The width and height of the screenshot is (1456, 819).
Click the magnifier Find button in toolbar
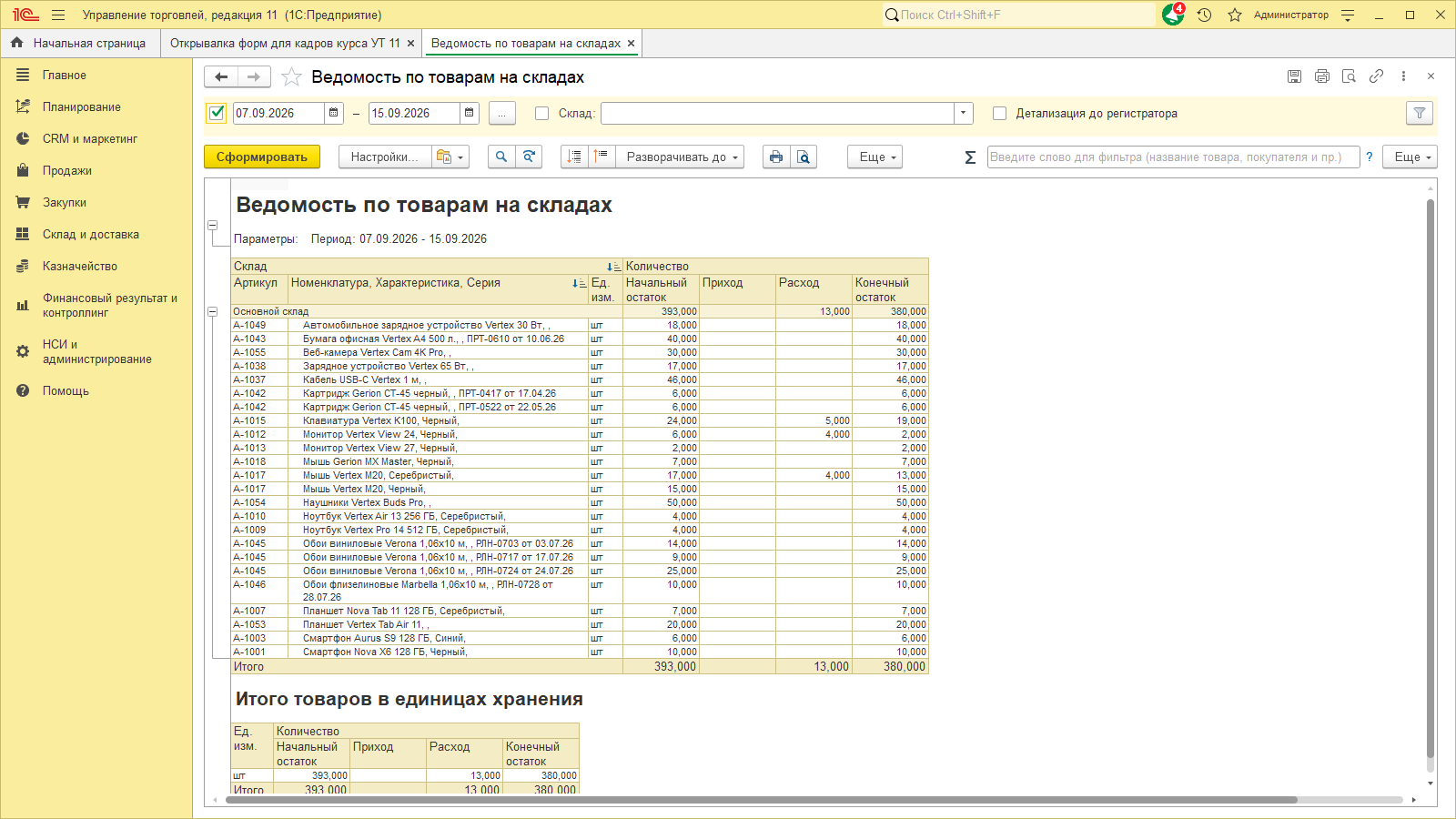click(501, 157)
